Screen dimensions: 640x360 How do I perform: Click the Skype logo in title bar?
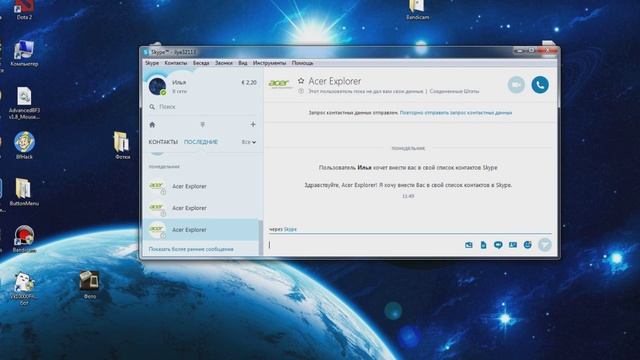(x=146, y=52)
